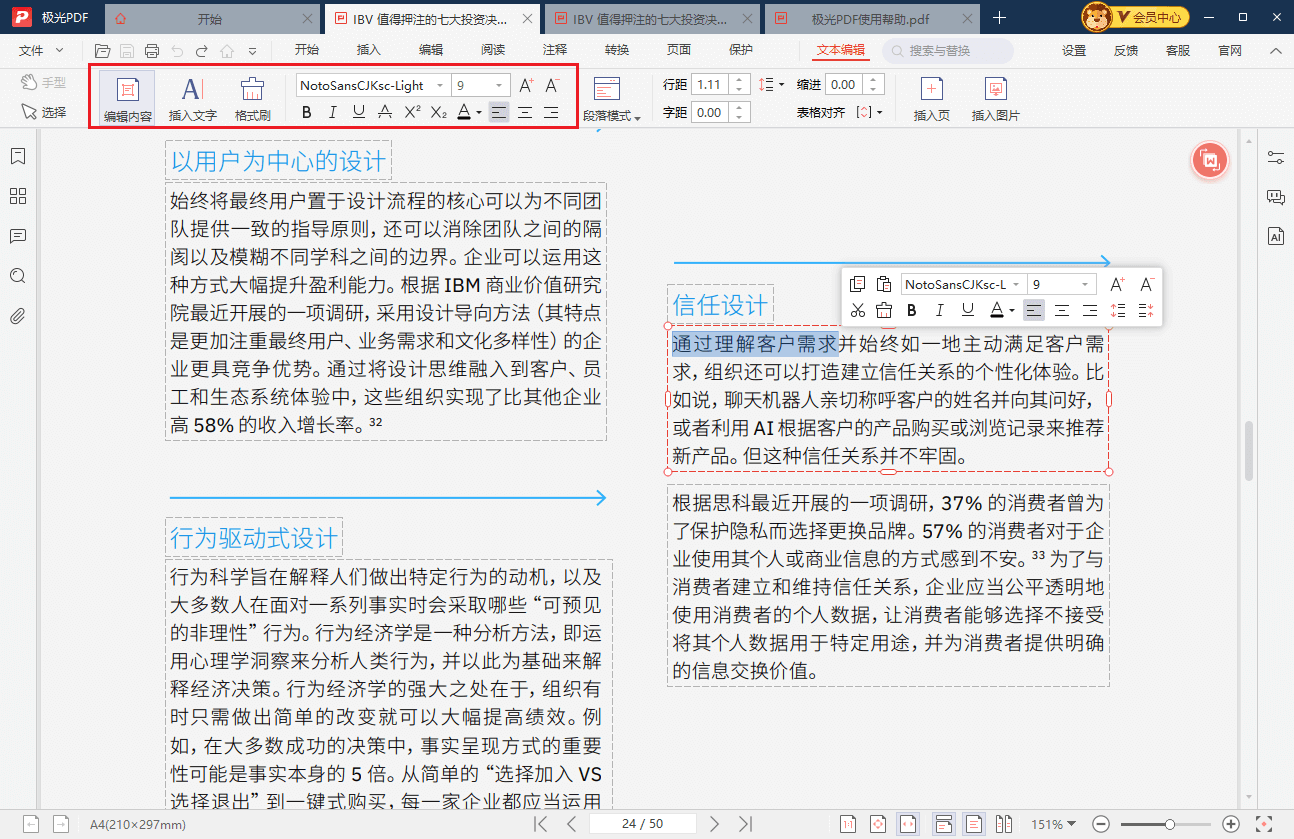Open the bookmark panel in left sidebar

(x=17, y=156)
